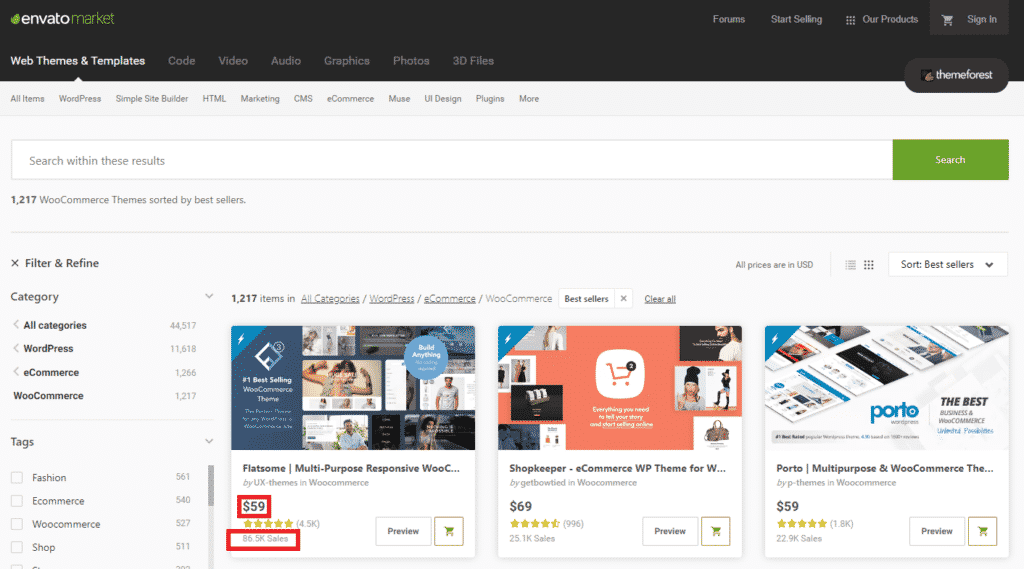Open Web Themes & Templates tab

[x=78, y=61]
